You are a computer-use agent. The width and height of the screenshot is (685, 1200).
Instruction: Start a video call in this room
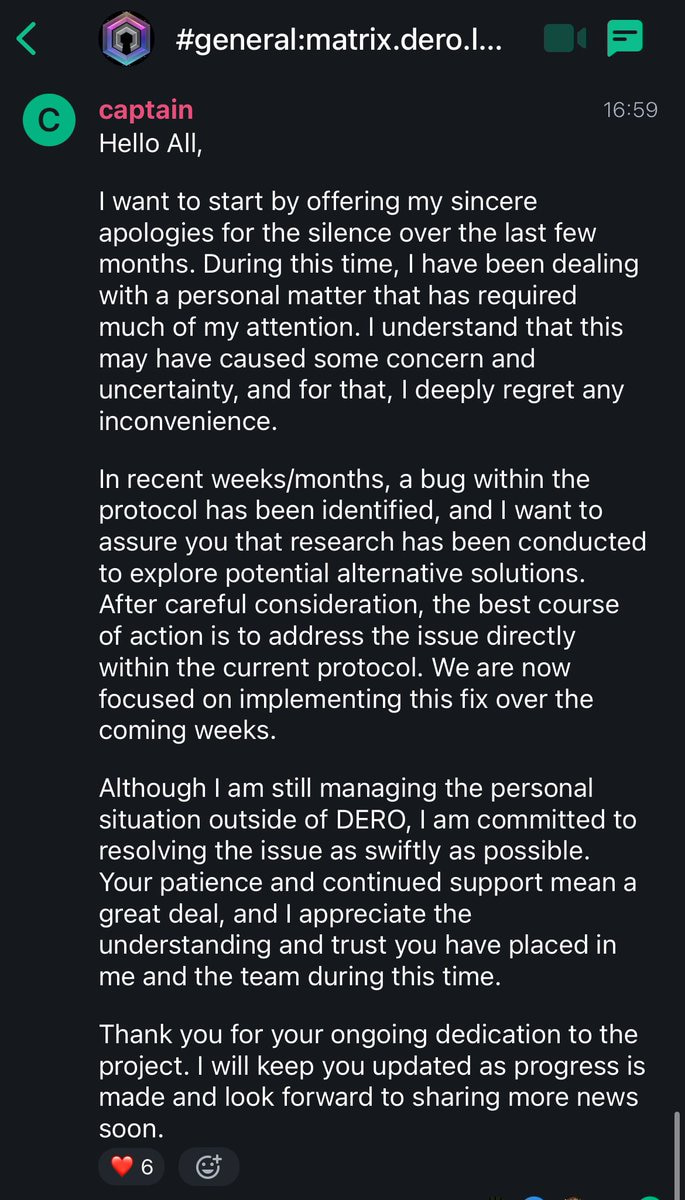pyautogui.click(x=564, y=39)
